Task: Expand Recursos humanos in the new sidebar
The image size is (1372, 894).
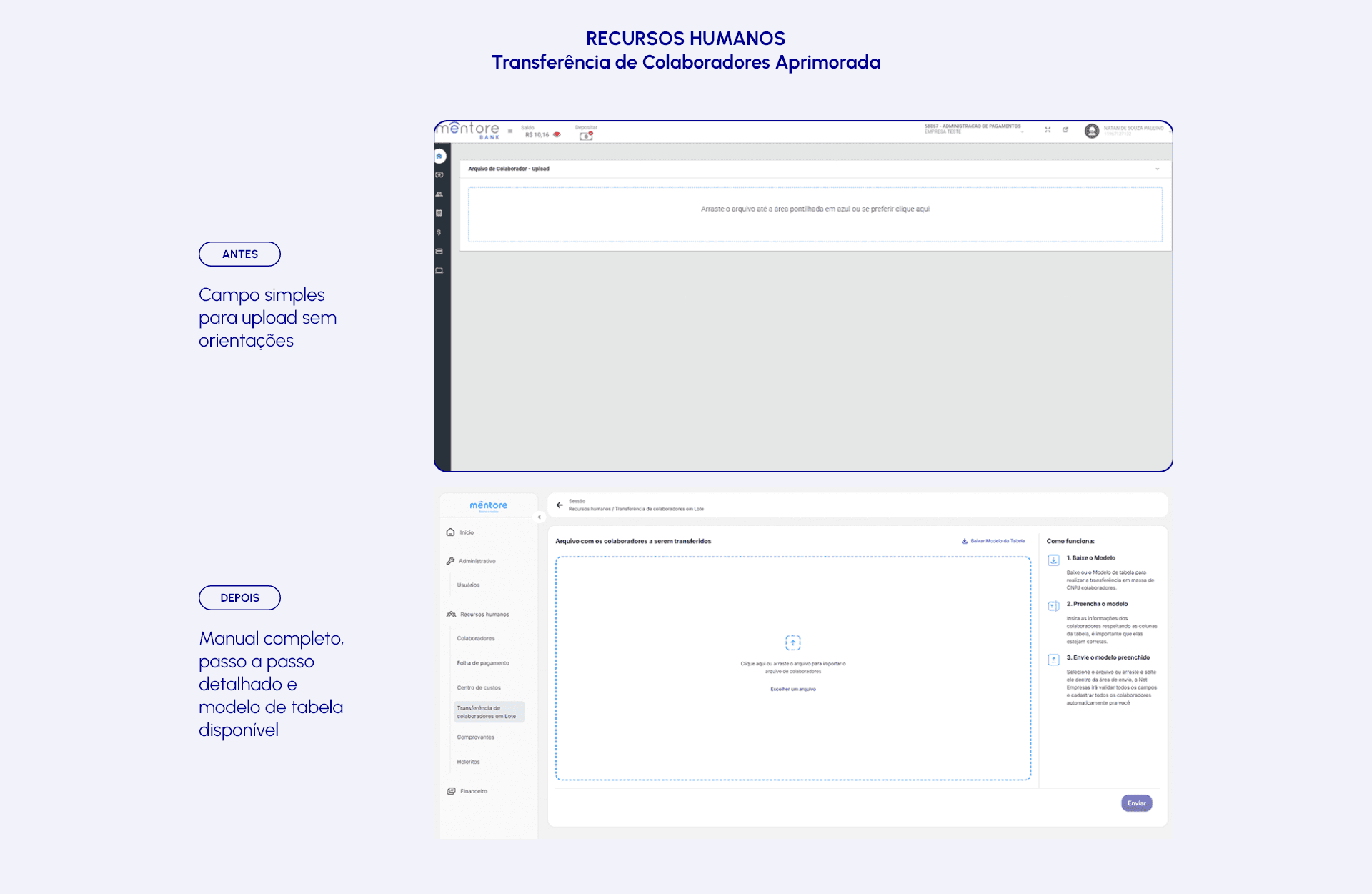Action: 485,615
